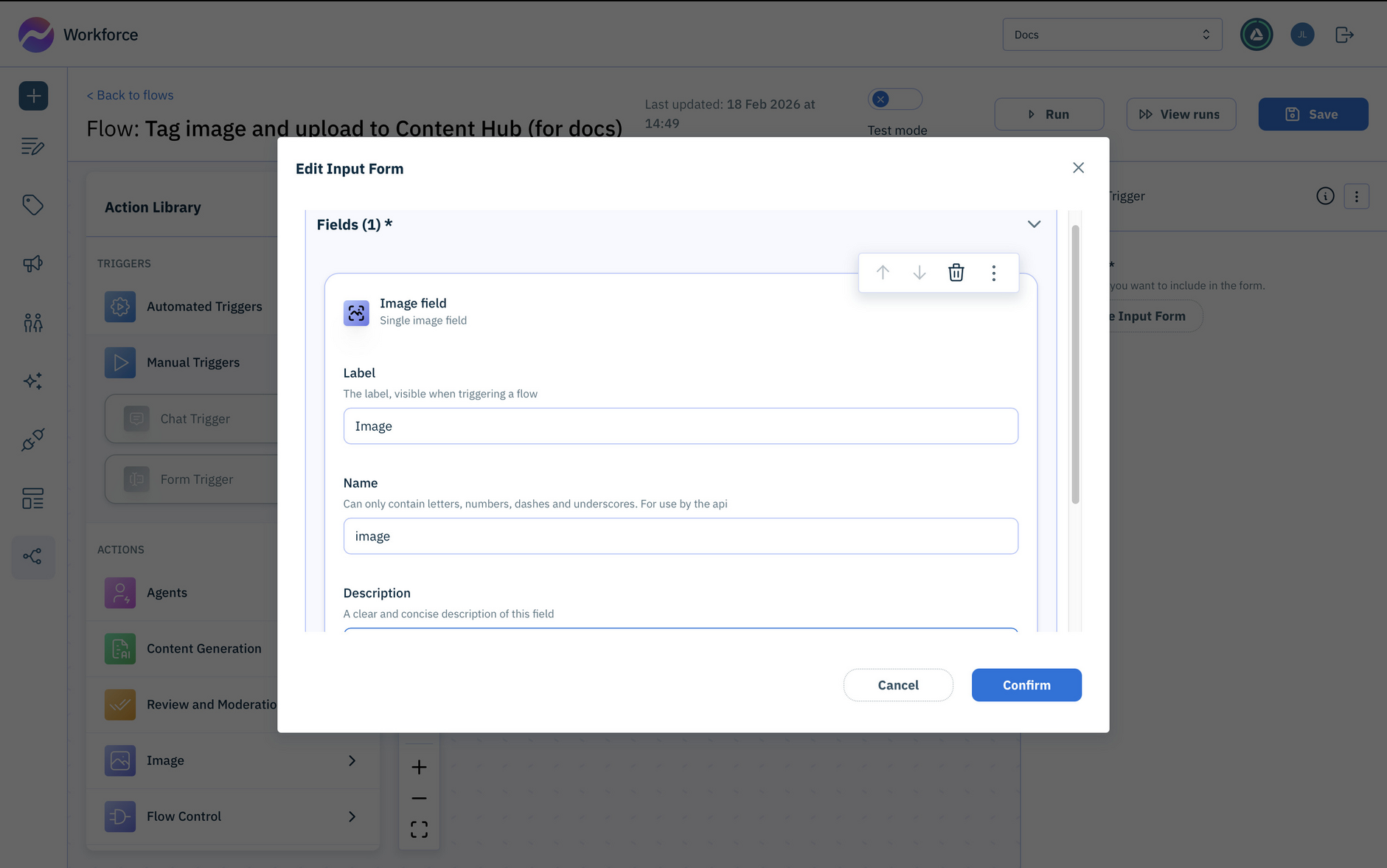Click Back to flows link
This screenshot has width=1387, height=868.
pos(130,94)
